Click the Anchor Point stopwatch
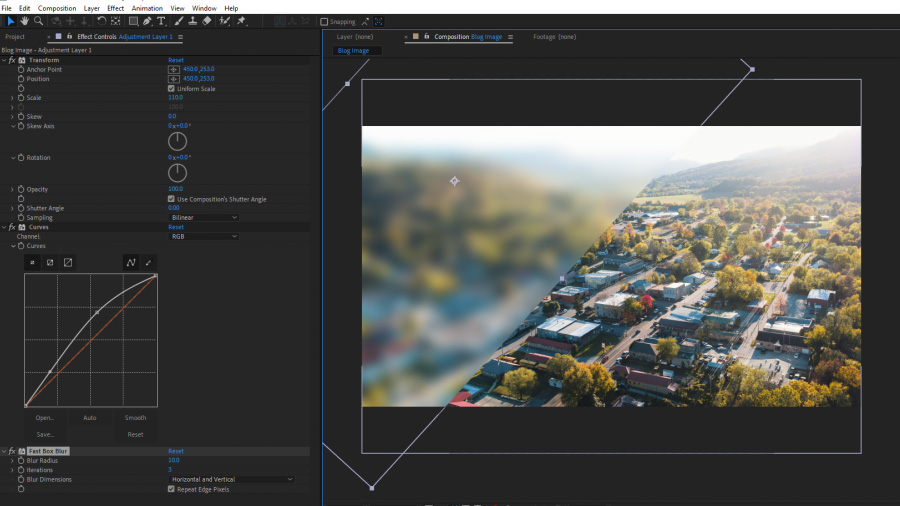900x506 pixels. click(x=21, y=69)
